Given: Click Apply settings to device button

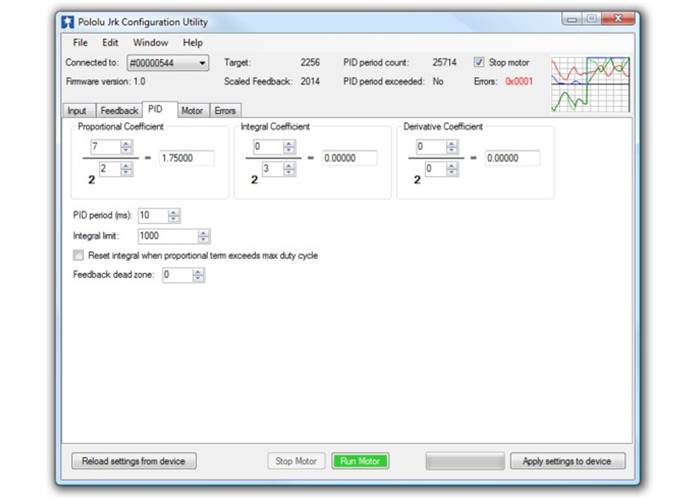Looking at the screenshot, I should (567, 461).
